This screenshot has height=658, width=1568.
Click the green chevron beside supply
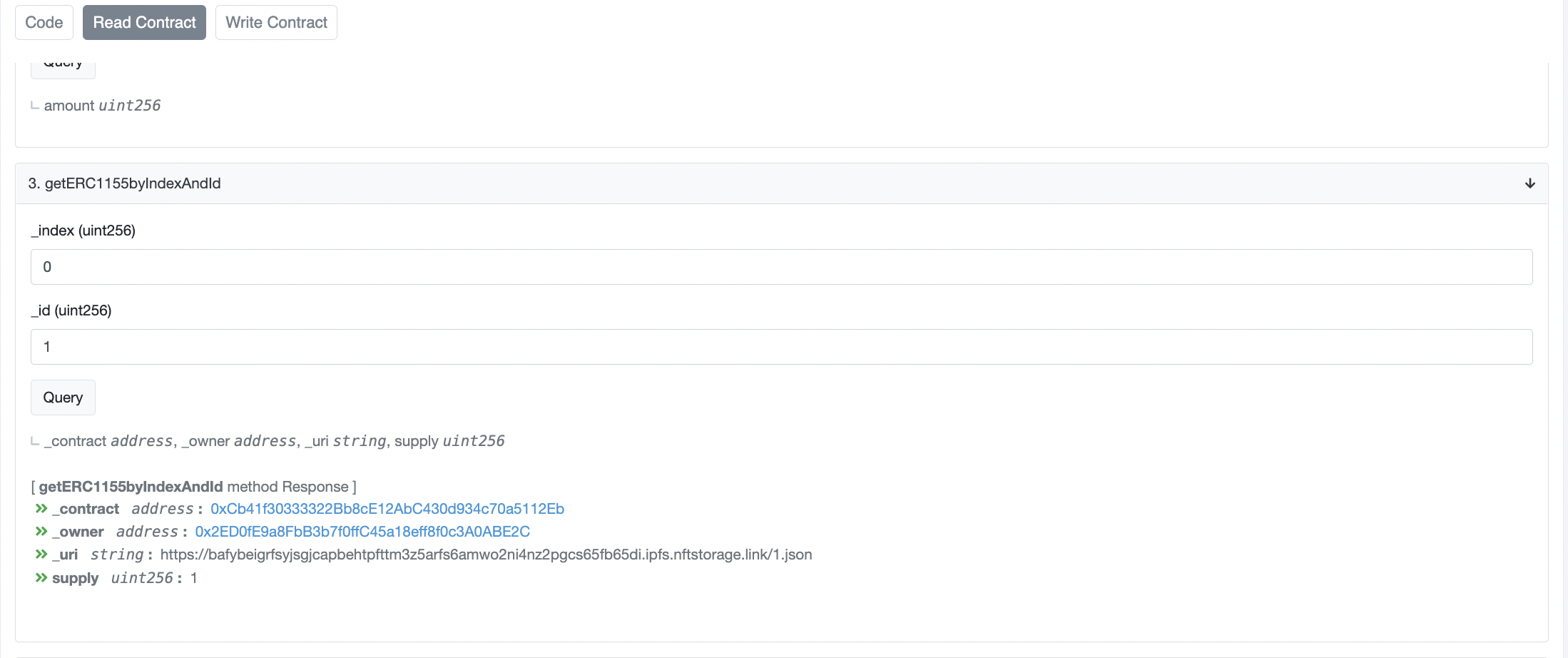(x=41, y=578)
